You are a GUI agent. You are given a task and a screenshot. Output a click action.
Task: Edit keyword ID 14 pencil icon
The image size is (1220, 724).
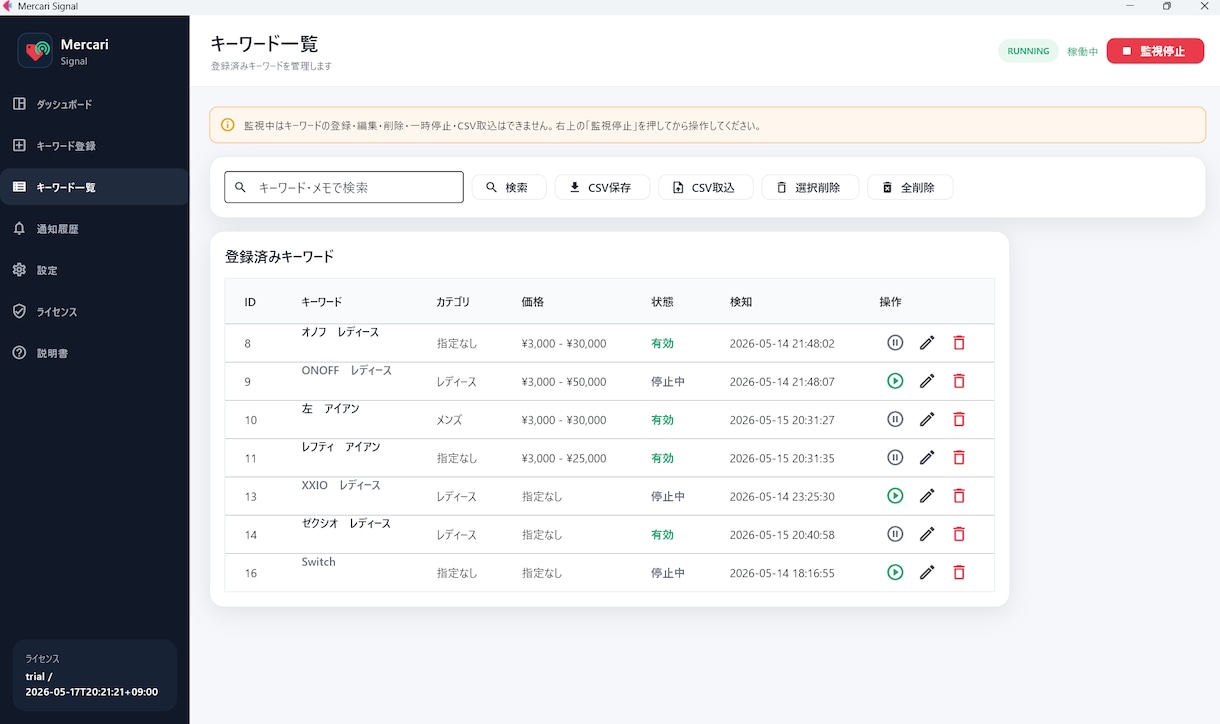click(927, 534)
